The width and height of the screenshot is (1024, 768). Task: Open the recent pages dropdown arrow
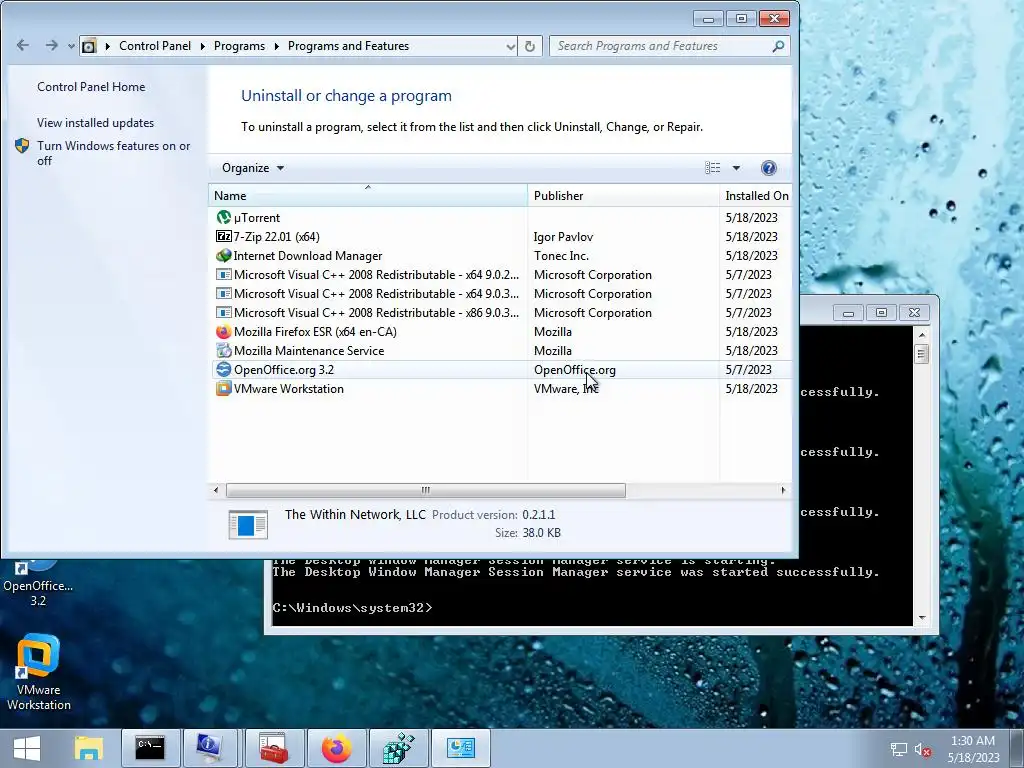[x=71, y=46]
